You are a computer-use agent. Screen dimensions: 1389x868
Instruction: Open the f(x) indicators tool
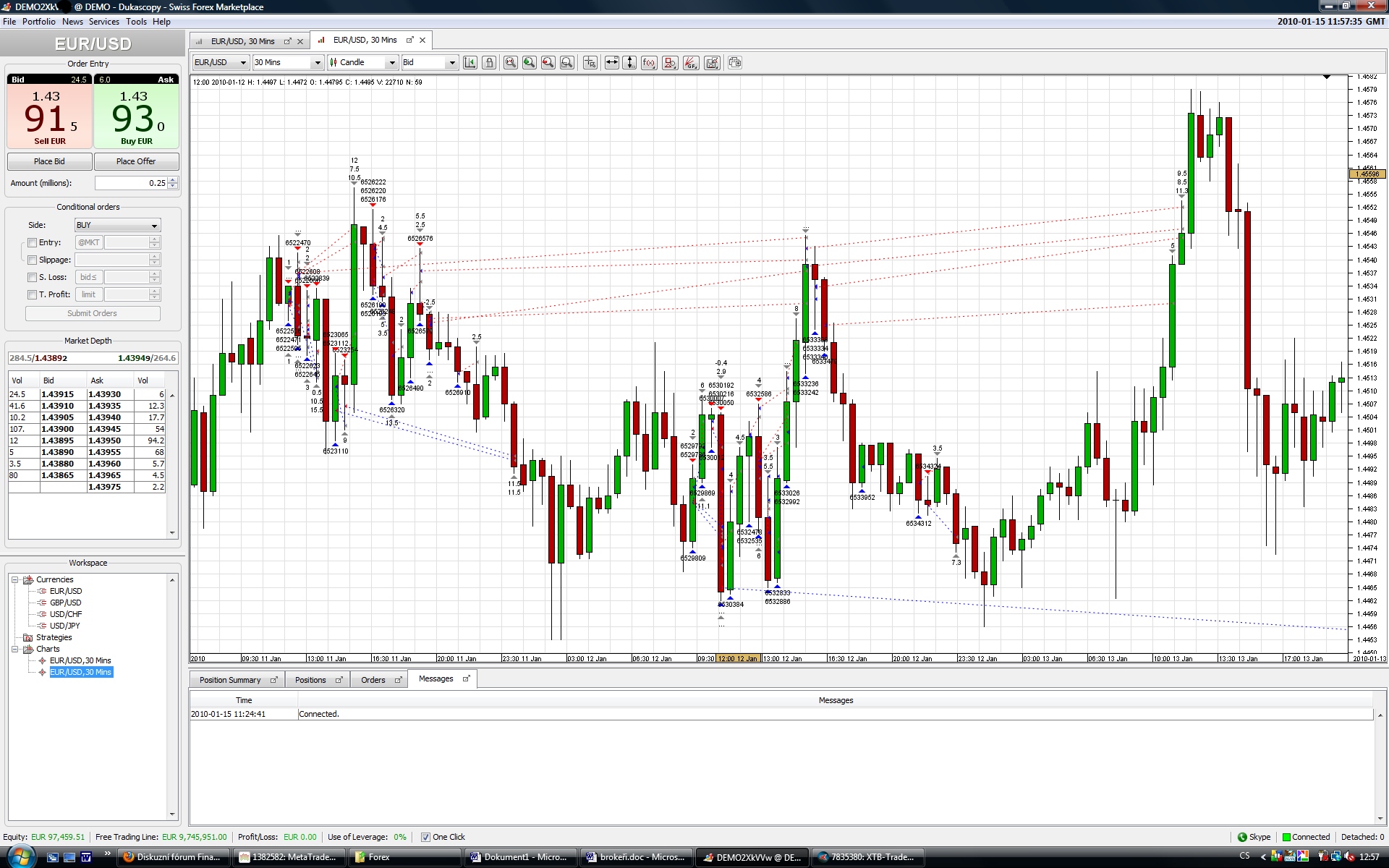(649, 63)
